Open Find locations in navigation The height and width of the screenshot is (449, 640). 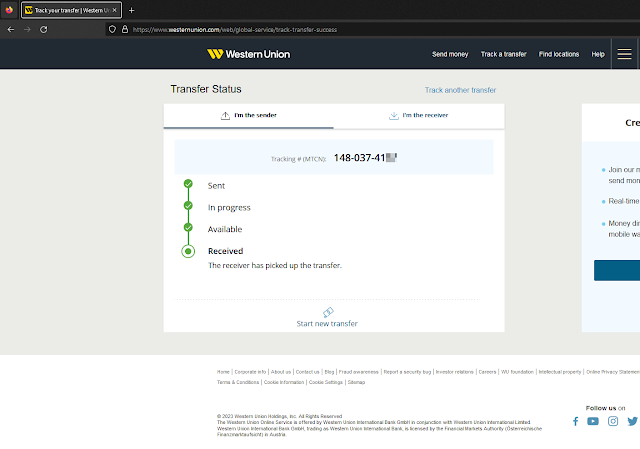[x=559, y=54]
